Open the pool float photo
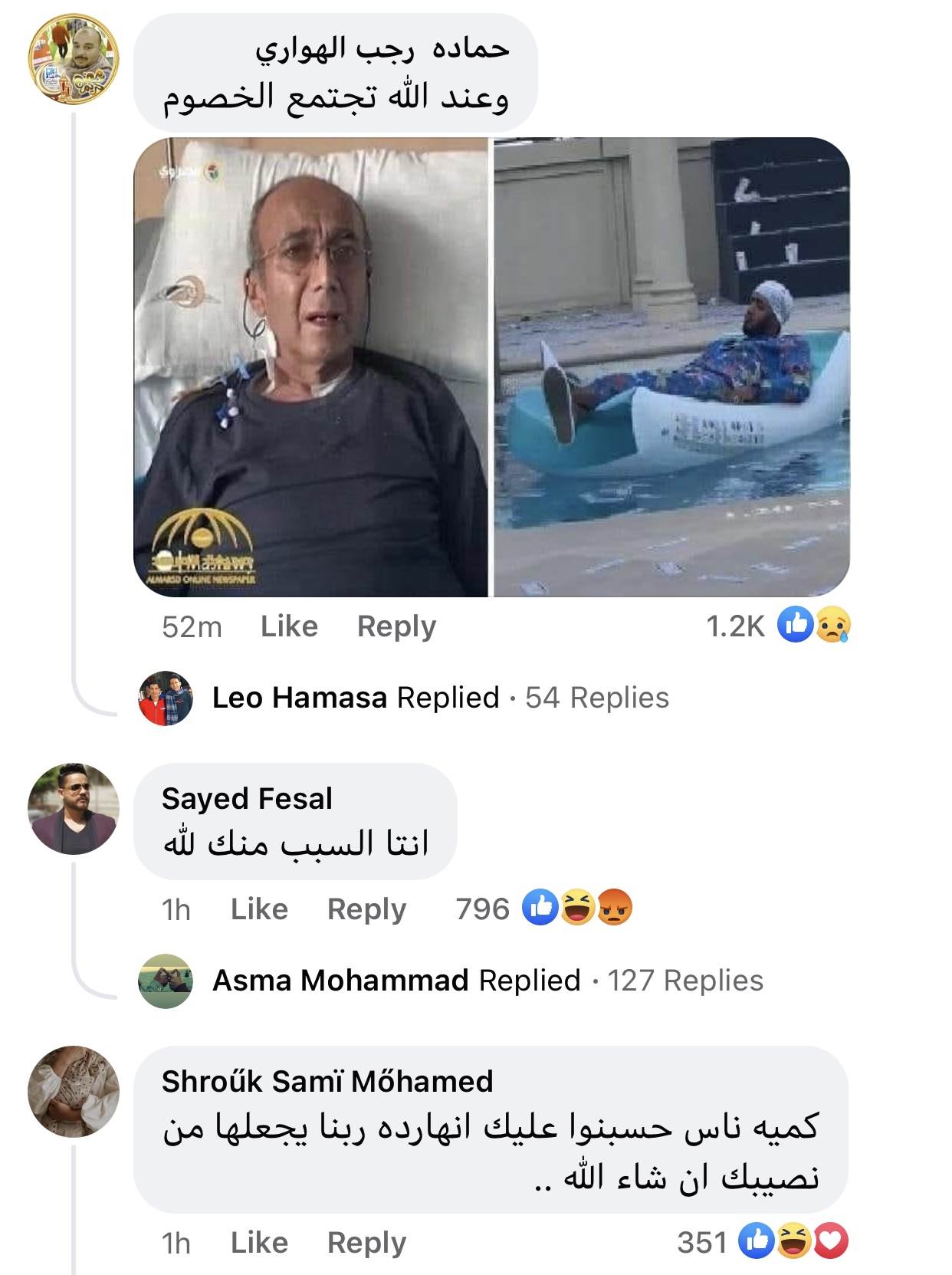This screenshot has height=1275, width=952. point(671,367)
